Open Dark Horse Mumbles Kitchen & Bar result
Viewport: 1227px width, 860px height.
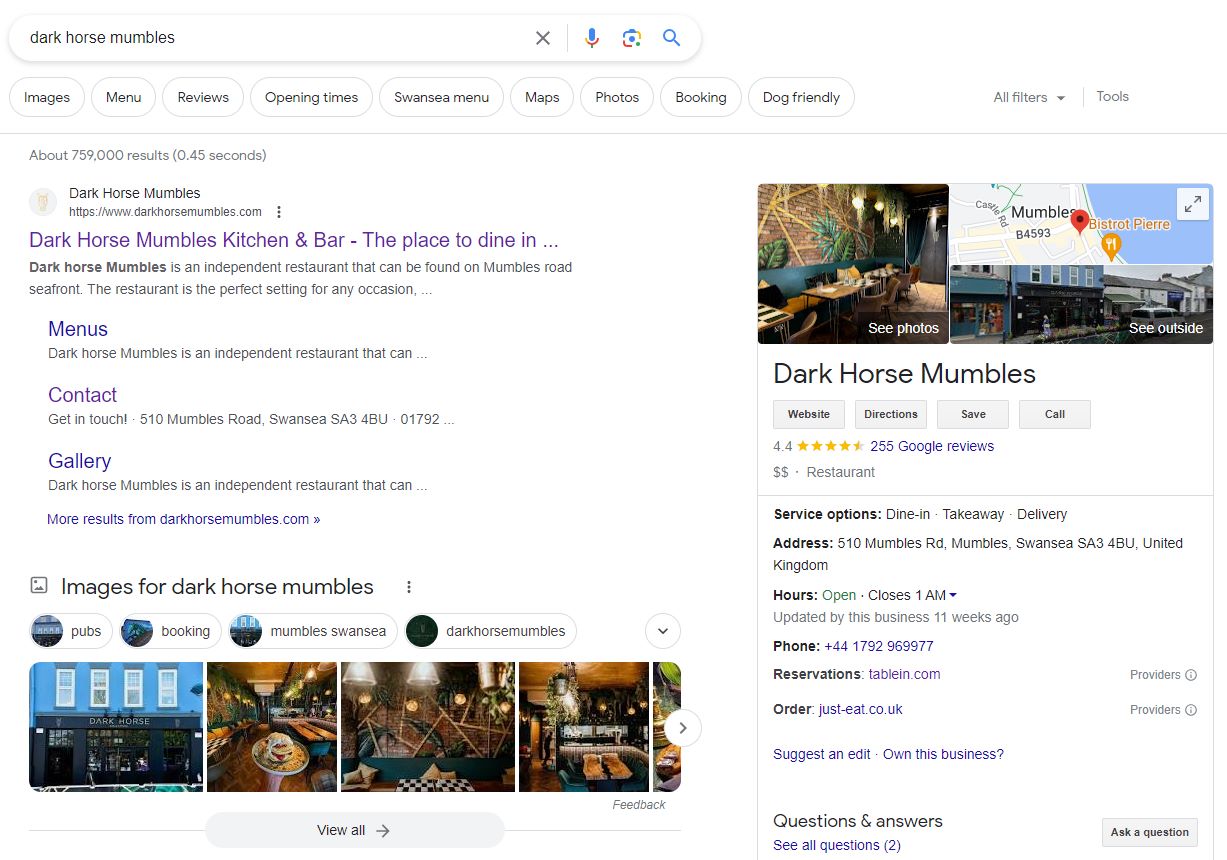pyautogui.click(x=294, y=240)
